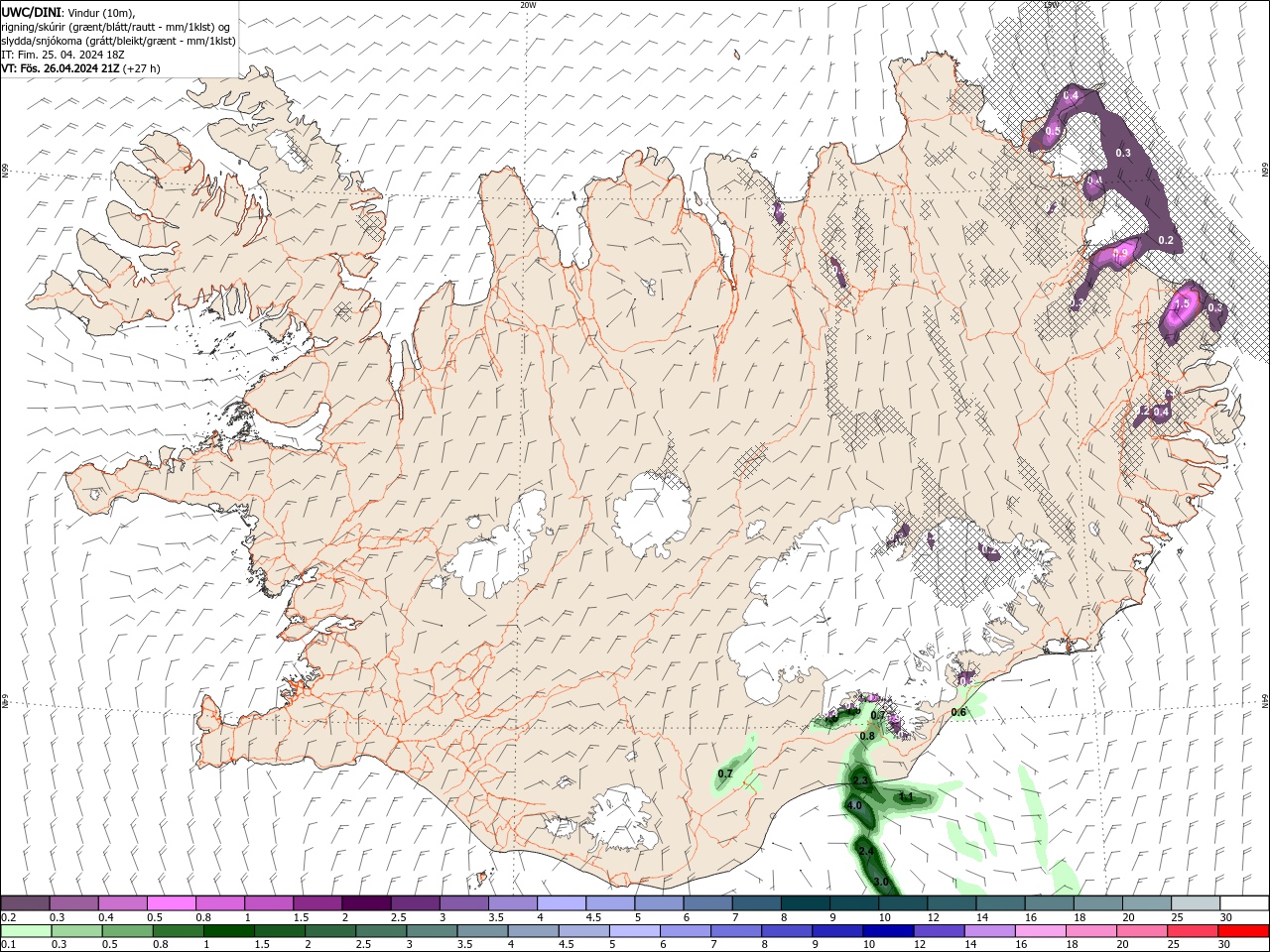
Task: Click the "1.1" rain value on the map
Action: 906,796
